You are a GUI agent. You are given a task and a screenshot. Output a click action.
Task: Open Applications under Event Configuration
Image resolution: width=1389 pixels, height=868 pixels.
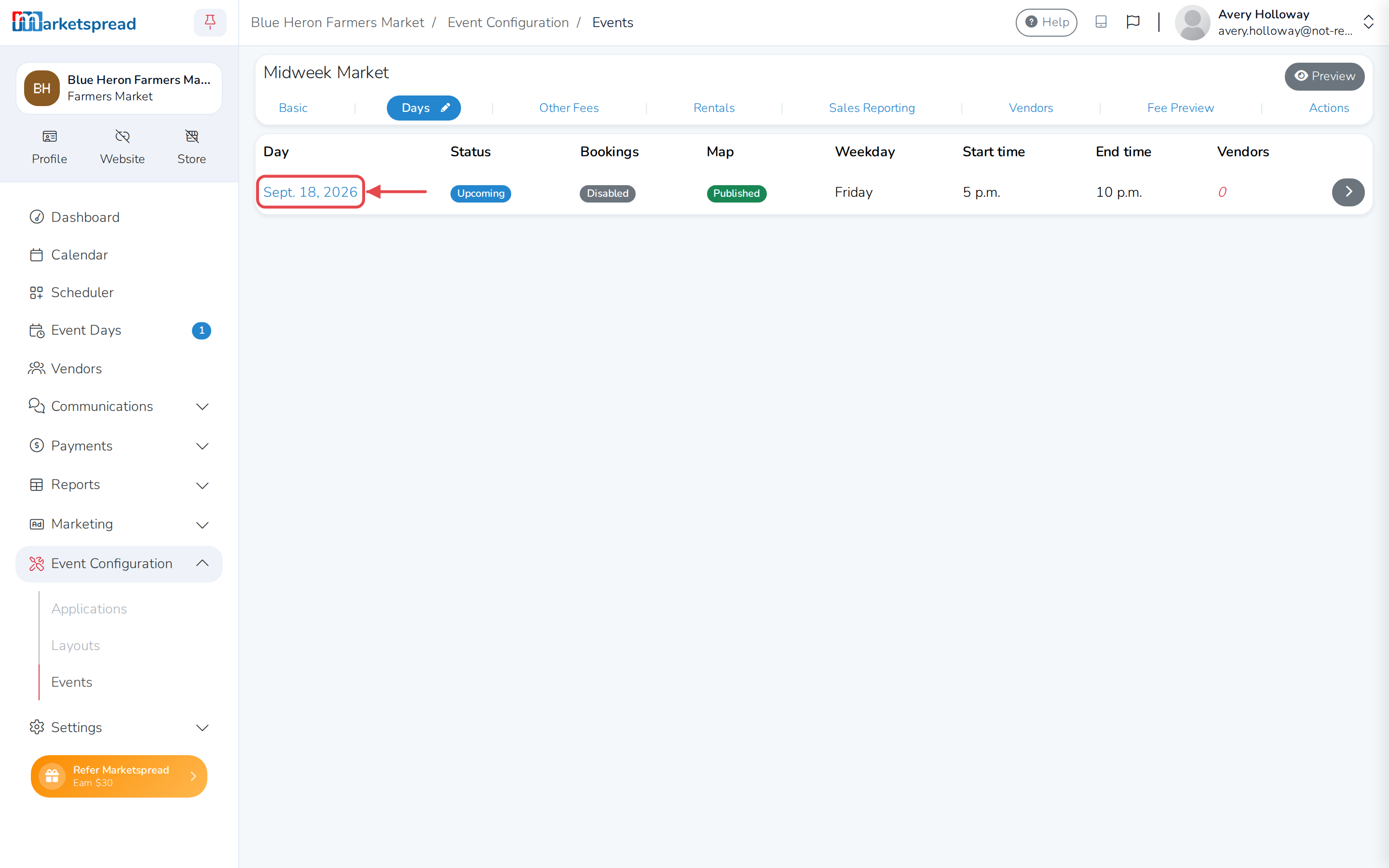click(x=89, y=609)
